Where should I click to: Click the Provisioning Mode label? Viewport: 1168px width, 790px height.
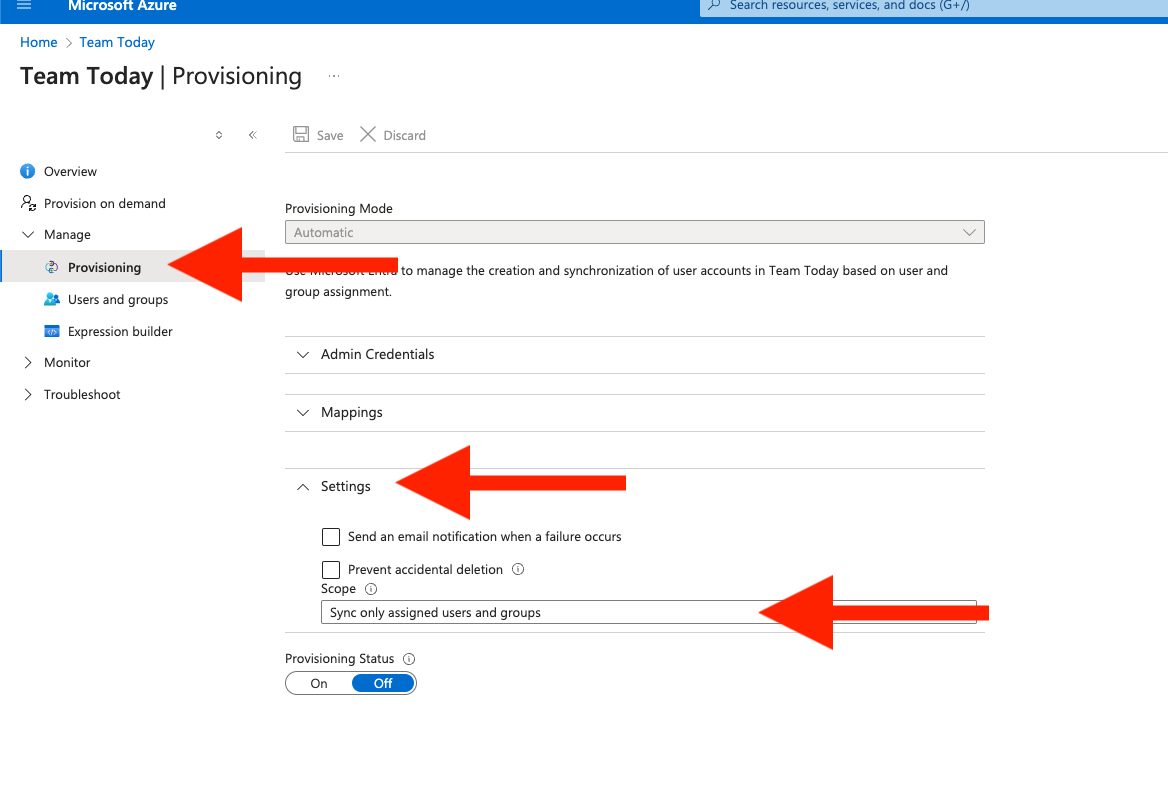(x=339, y=208)
